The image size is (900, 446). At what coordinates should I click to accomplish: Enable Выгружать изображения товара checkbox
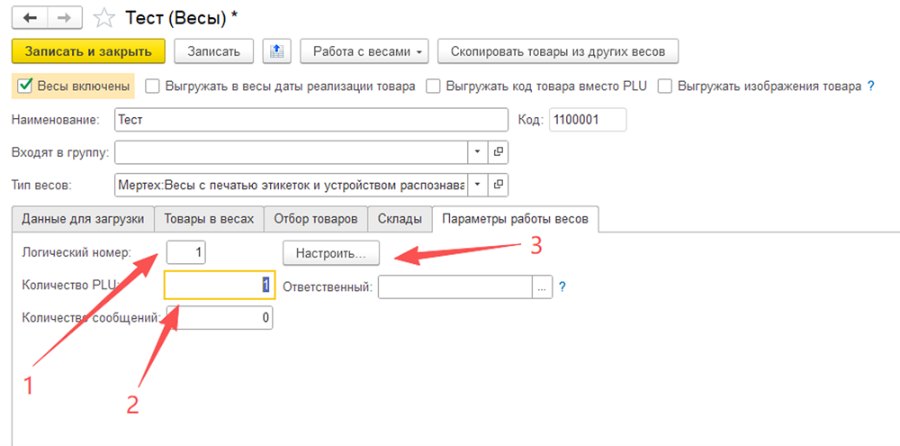[665, 86]
